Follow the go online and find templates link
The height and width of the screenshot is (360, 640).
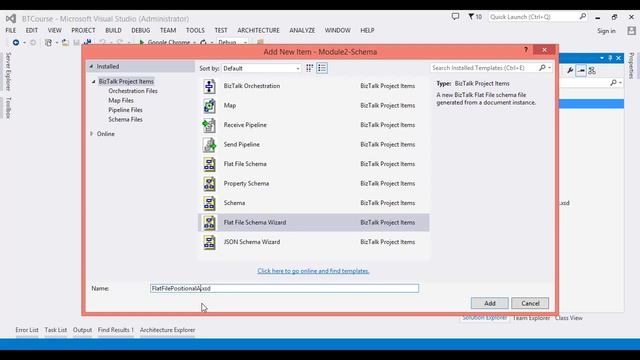313,271
